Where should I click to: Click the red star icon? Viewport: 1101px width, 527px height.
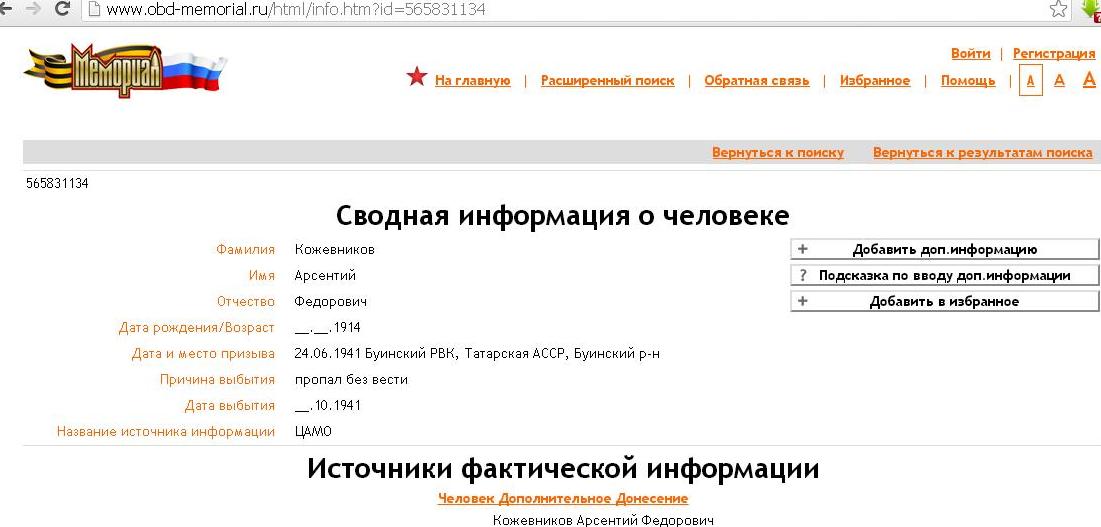pyautogui.click(x=417, y=77)
